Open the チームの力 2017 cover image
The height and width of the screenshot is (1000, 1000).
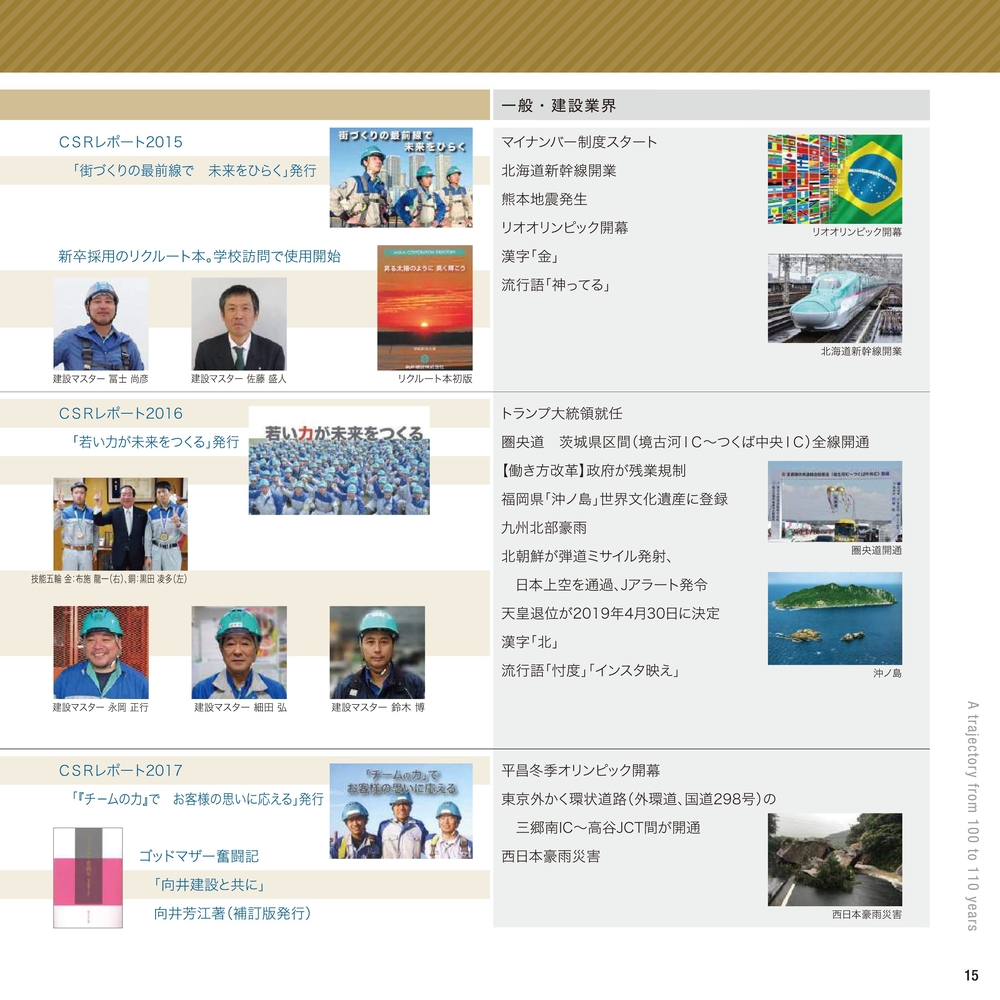tap(401, 811)
